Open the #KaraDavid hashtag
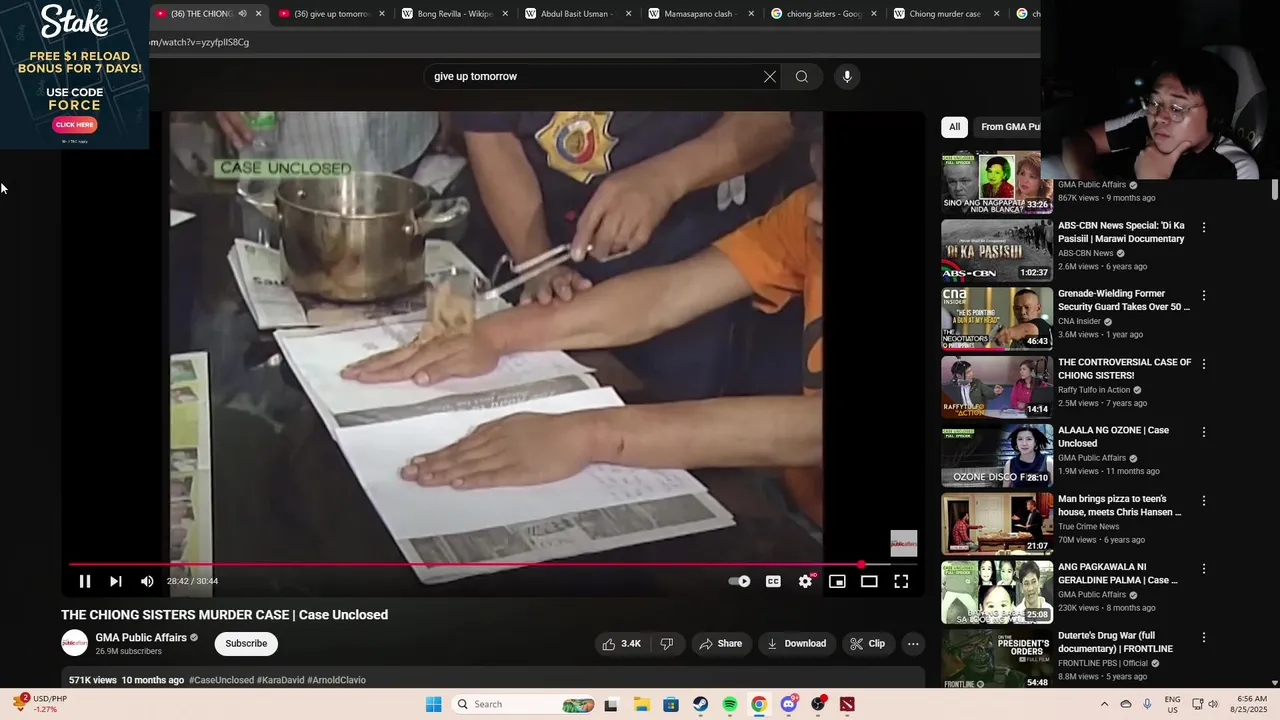Viewport: 1280px width, 720px height. (x=280, y=680)
